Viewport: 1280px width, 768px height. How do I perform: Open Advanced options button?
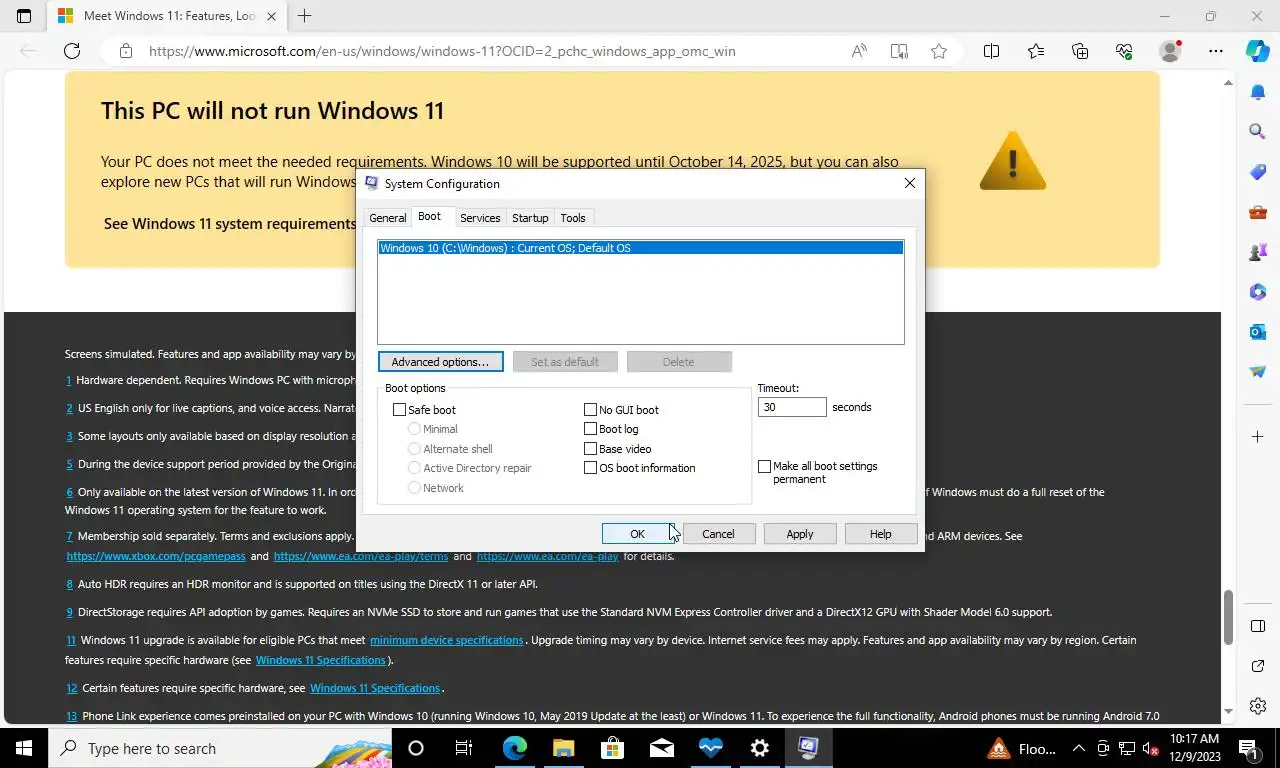440,362
